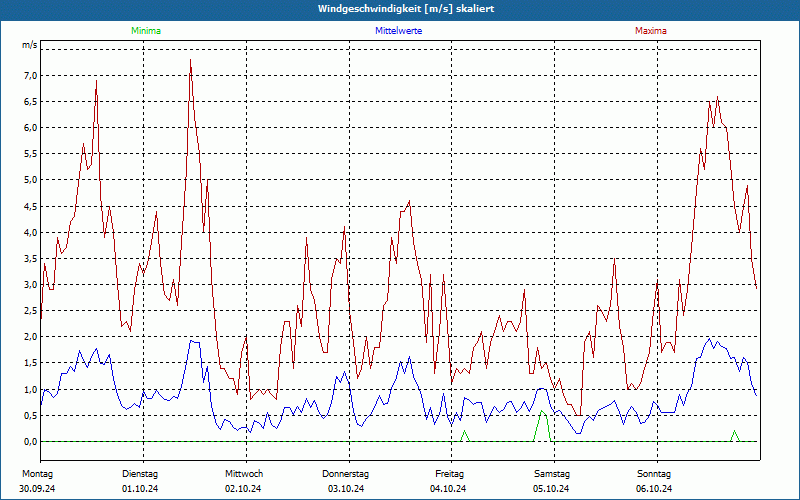Click the 2,0 y-axis value
The height and width of the screenshot is (500, 800).
coord(31,337)
